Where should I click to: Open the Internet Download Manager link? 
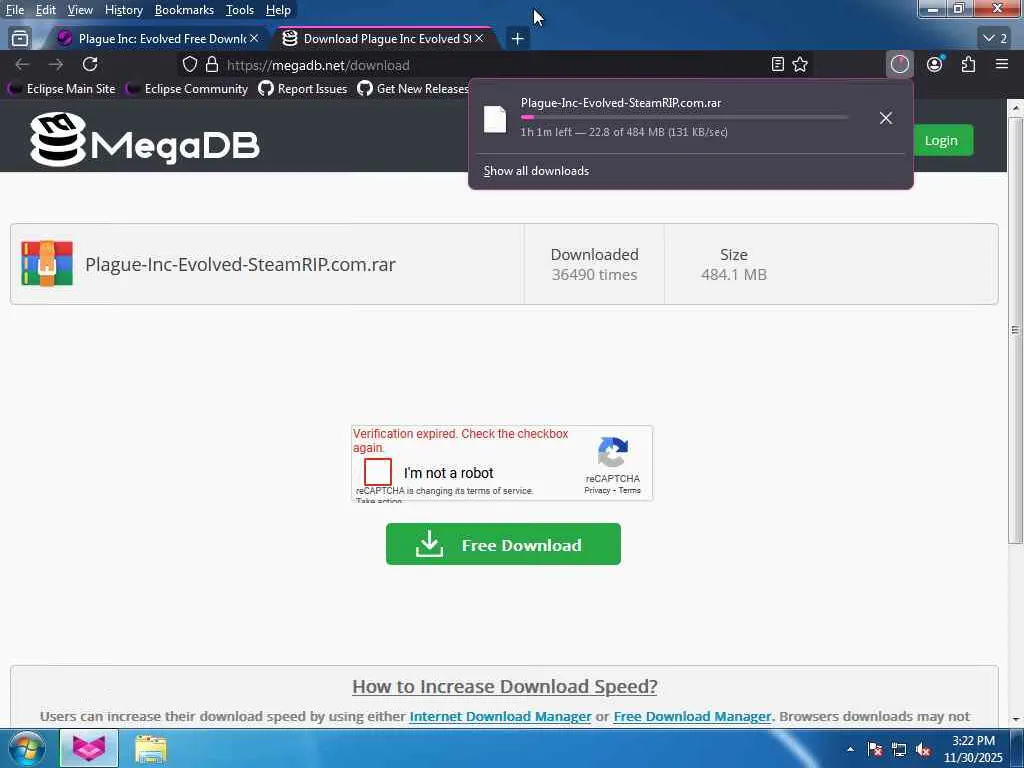pyautogui.click(x=500, y=716)
